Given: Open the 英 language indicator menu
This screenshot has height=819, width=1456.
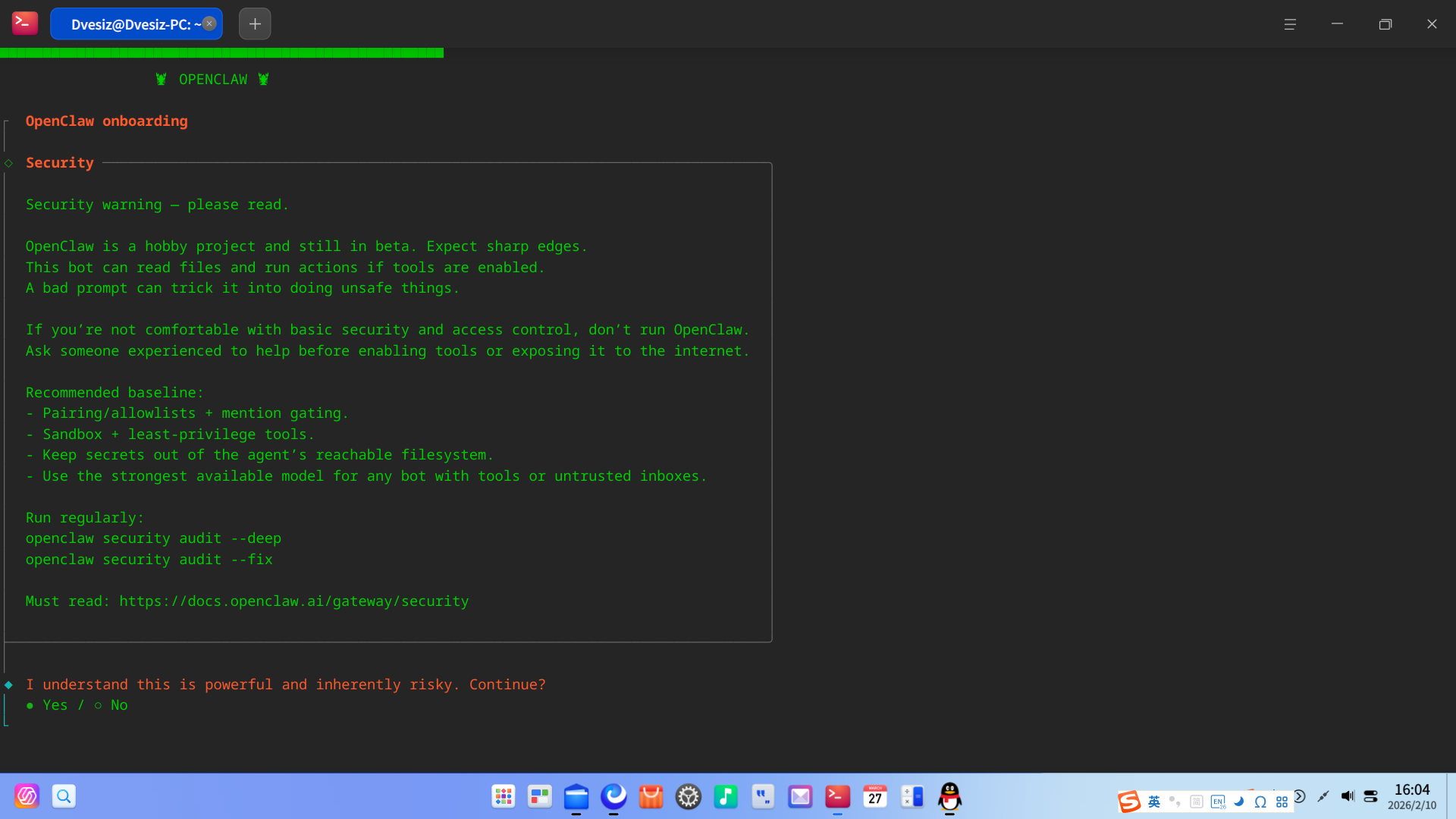Looking at the screenshot, I should click(x=1154, y=802).
